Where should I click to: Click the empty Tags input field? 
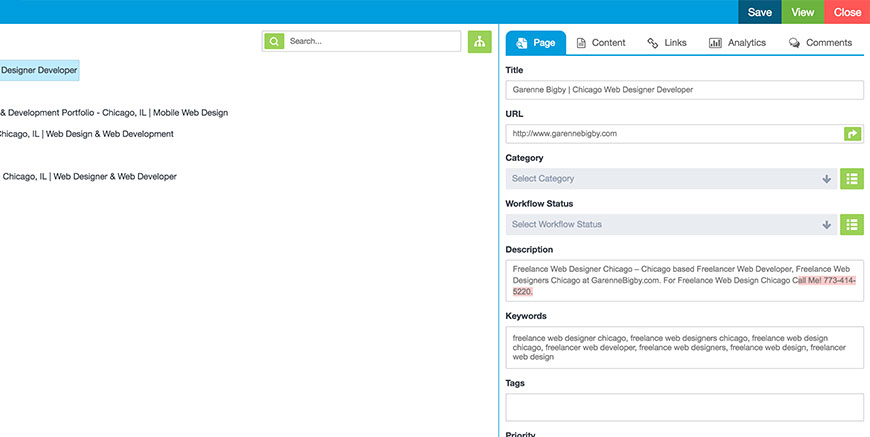(x=684, y=407)
